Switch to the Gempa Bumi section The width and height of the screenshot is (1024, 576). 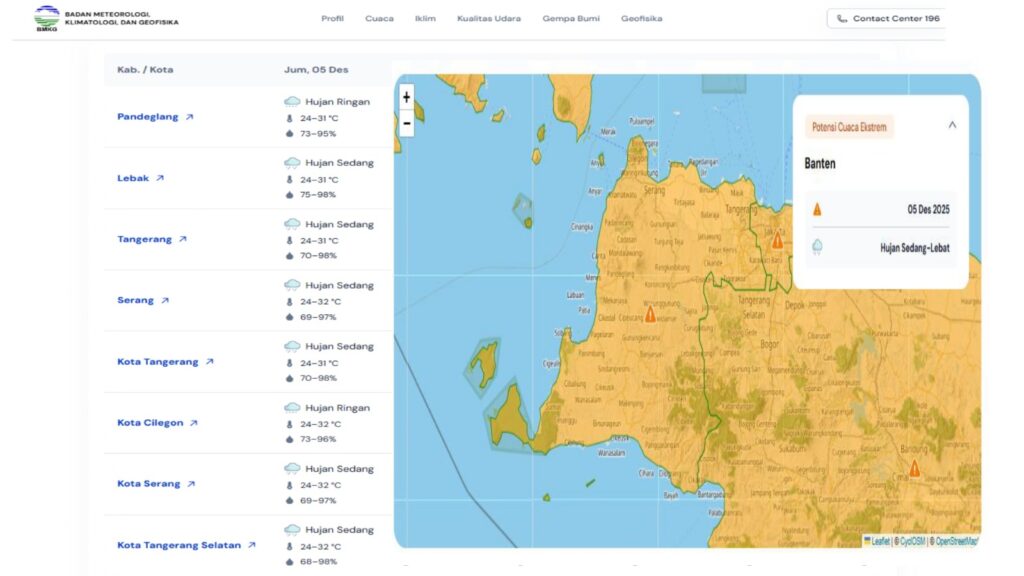click(569, 17)
